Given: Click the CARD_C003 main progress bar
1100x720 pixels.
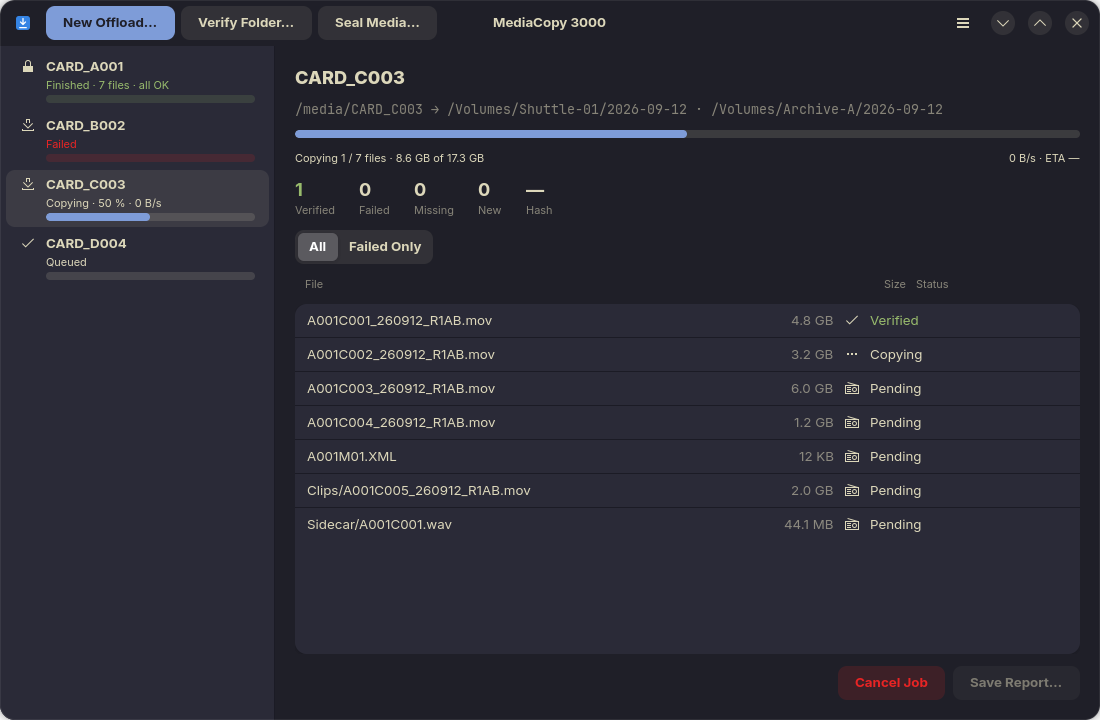Looking at the screenshot, I should coord(687,134).
